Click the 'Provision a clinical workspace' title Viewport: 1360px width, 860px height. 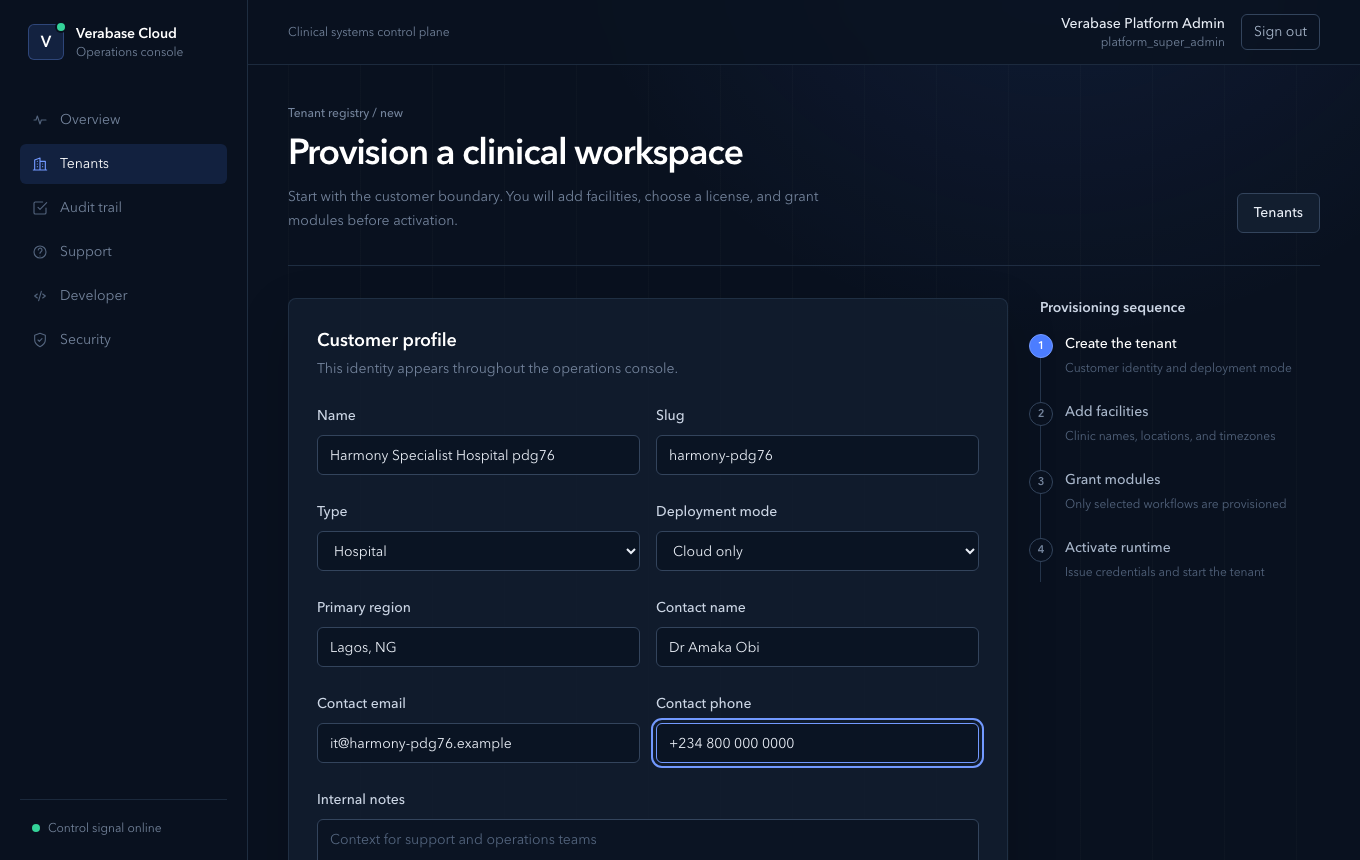click(515, 152)
